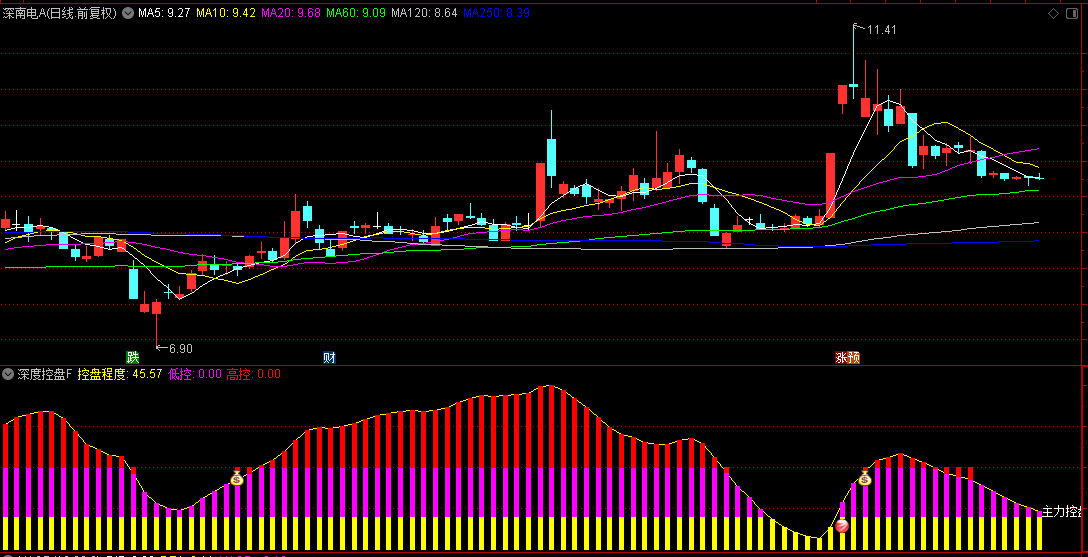
Task: Click the red ball signal icon
Action: 842,526
